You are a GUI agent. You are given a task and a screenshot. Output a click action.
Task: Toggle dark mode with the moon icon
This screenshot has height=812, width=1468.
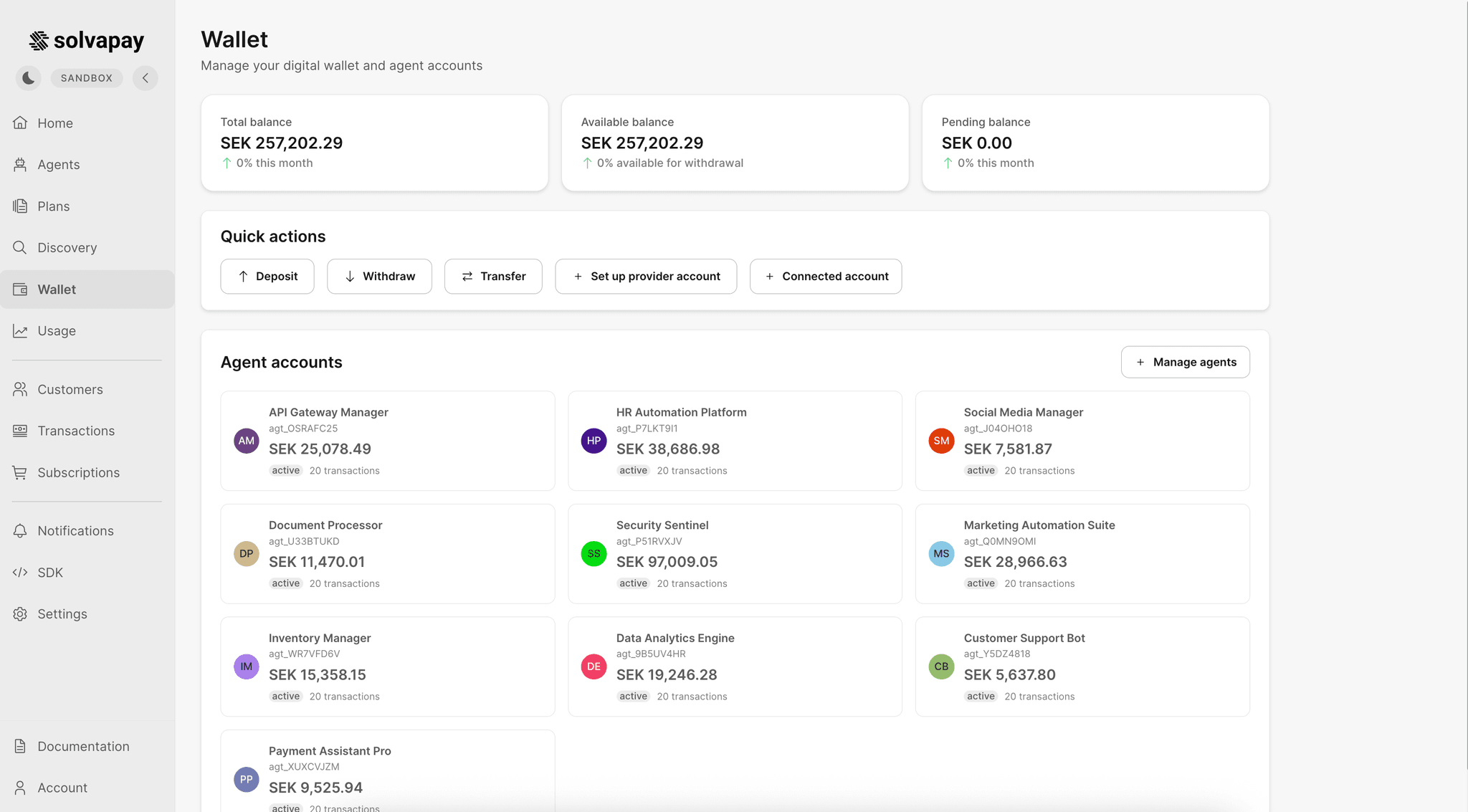(x=28, y=77)
